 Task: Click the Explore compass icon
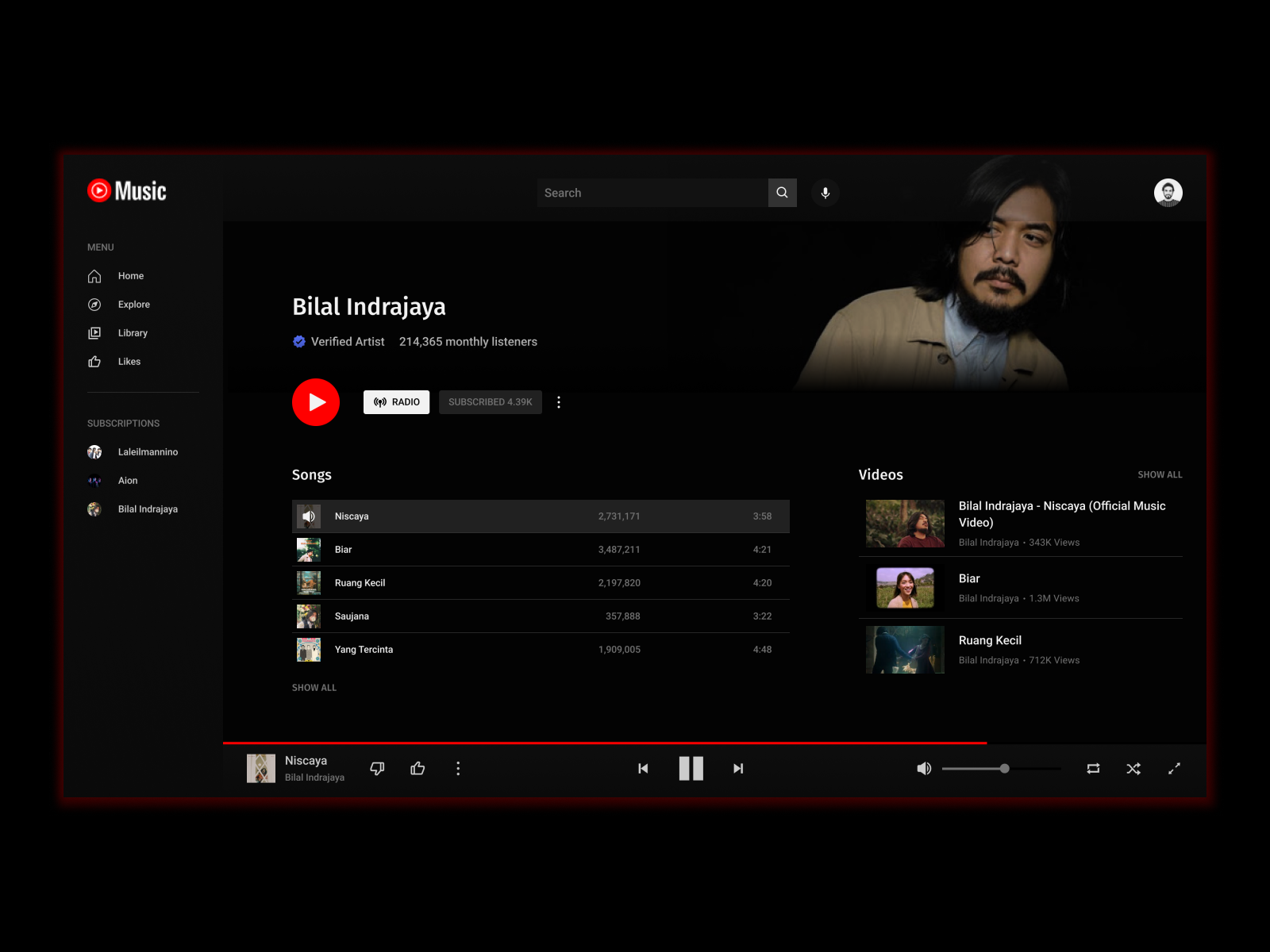[94, 305]
